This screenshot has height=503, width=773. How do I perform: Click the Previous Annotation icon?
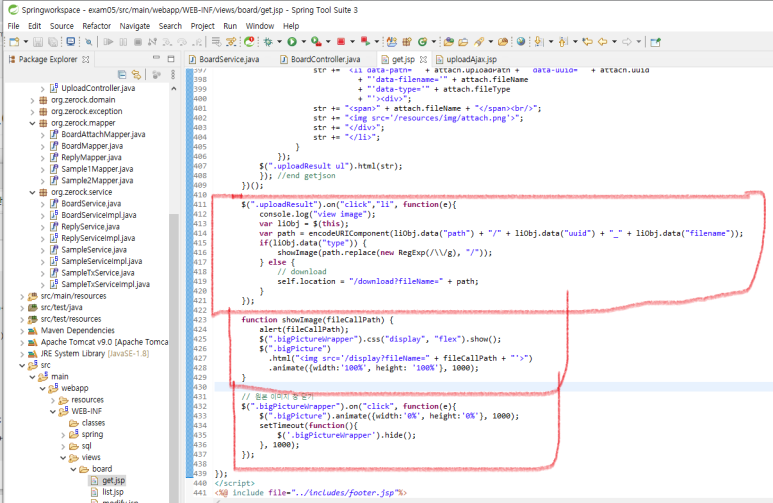[563, 42]
